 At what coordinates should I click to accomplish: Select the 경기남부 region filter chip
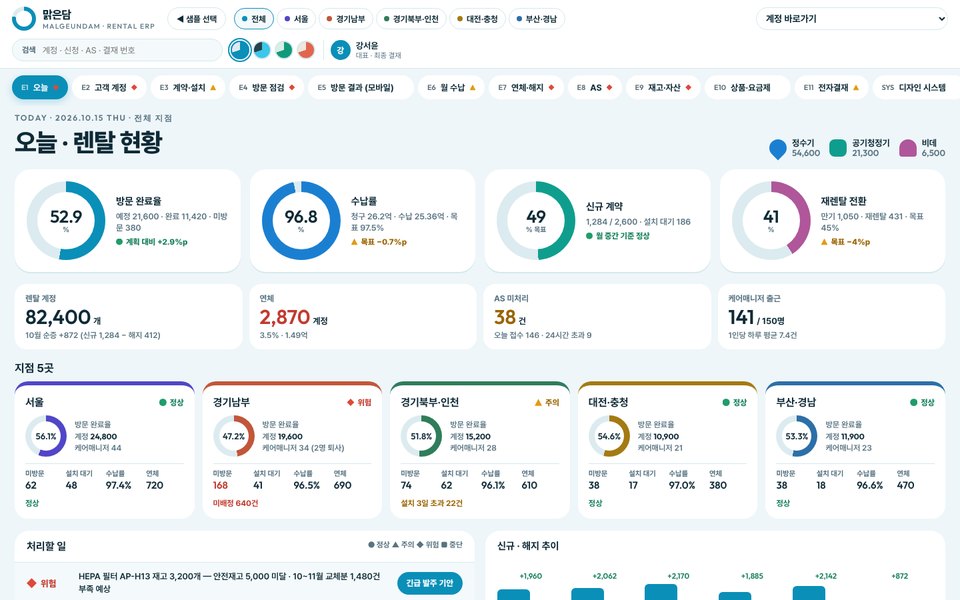(346, 19)
